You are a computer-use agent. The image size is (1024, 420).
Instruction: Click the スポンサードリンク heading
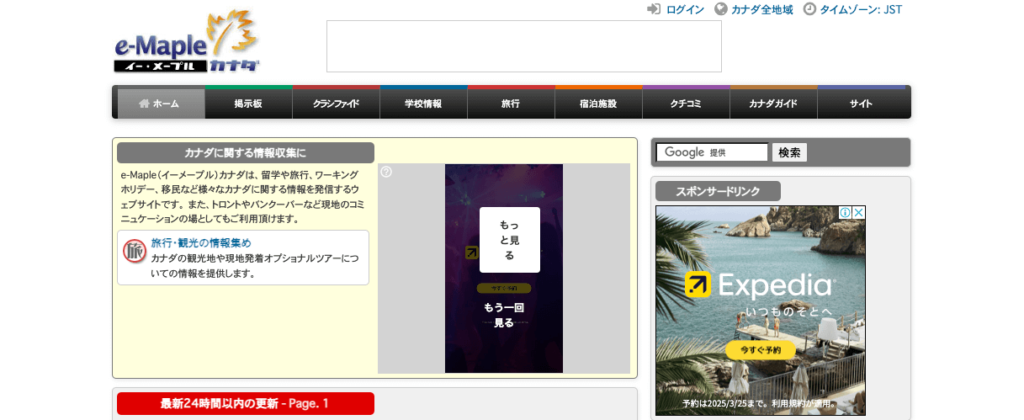pos(718,191)
